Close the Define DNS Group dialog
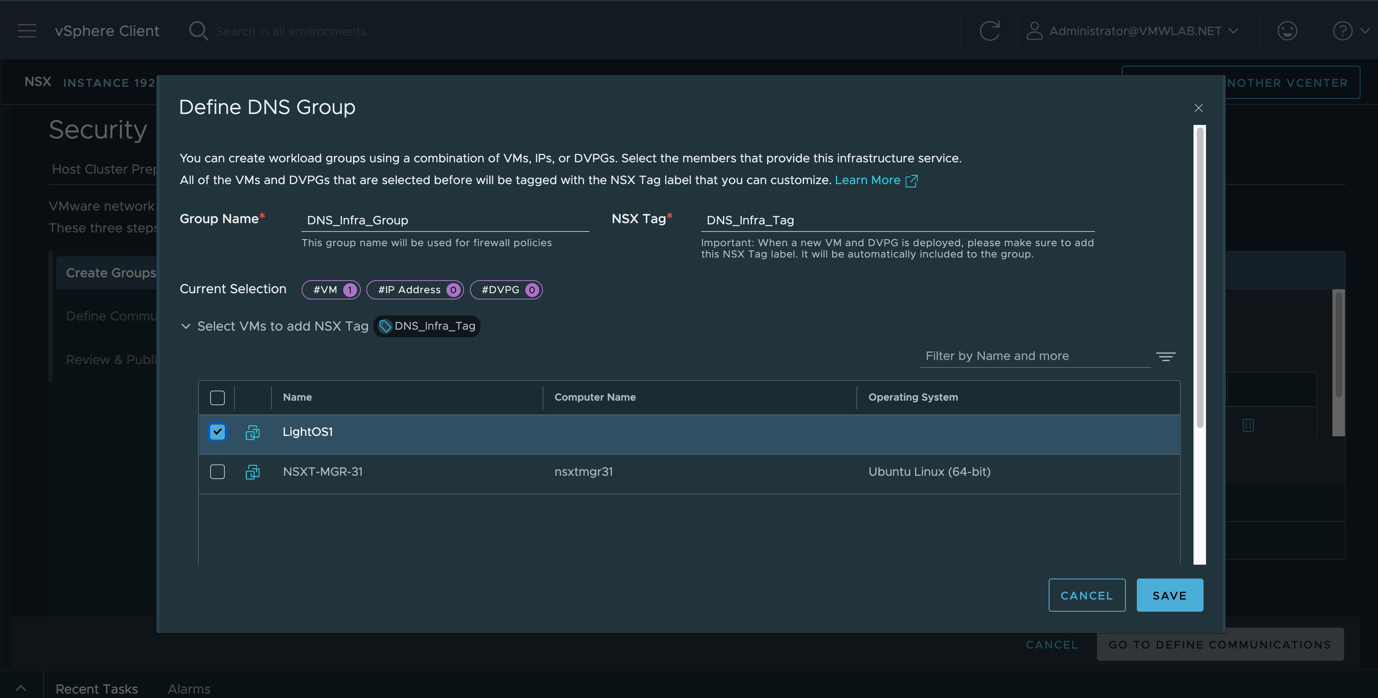 1198,108
